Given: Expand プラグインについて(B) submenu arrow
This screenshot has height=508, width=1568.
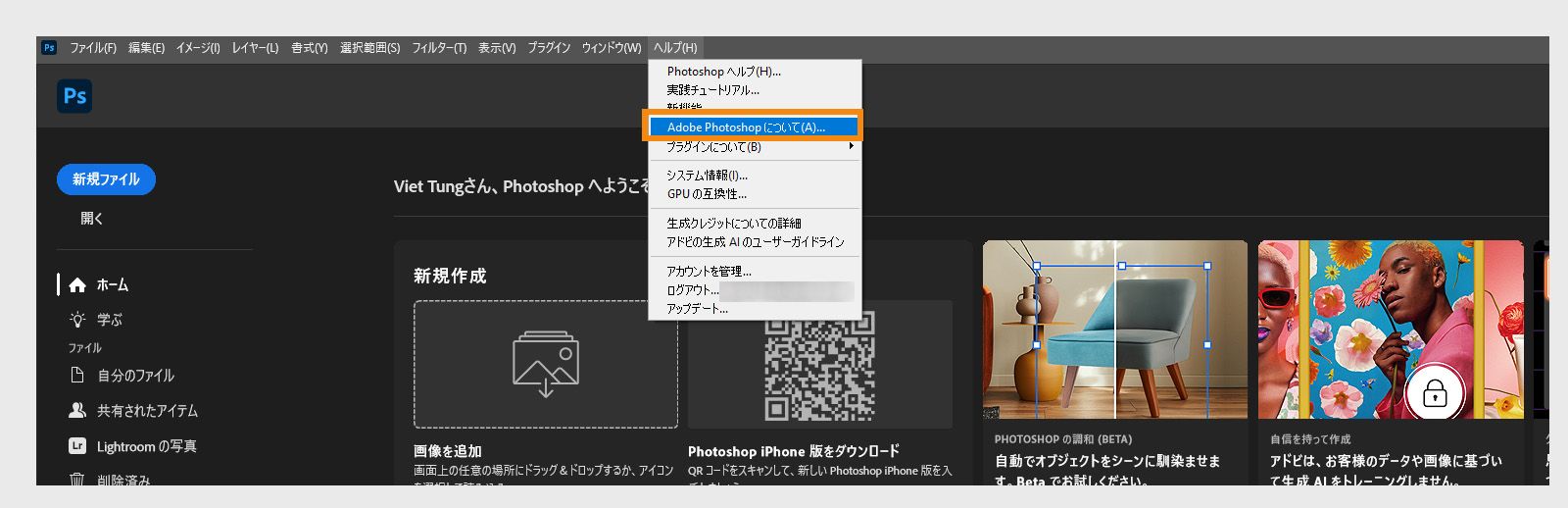Looking at the screenshot, I should pyautogui.click(x=852, y=146).
